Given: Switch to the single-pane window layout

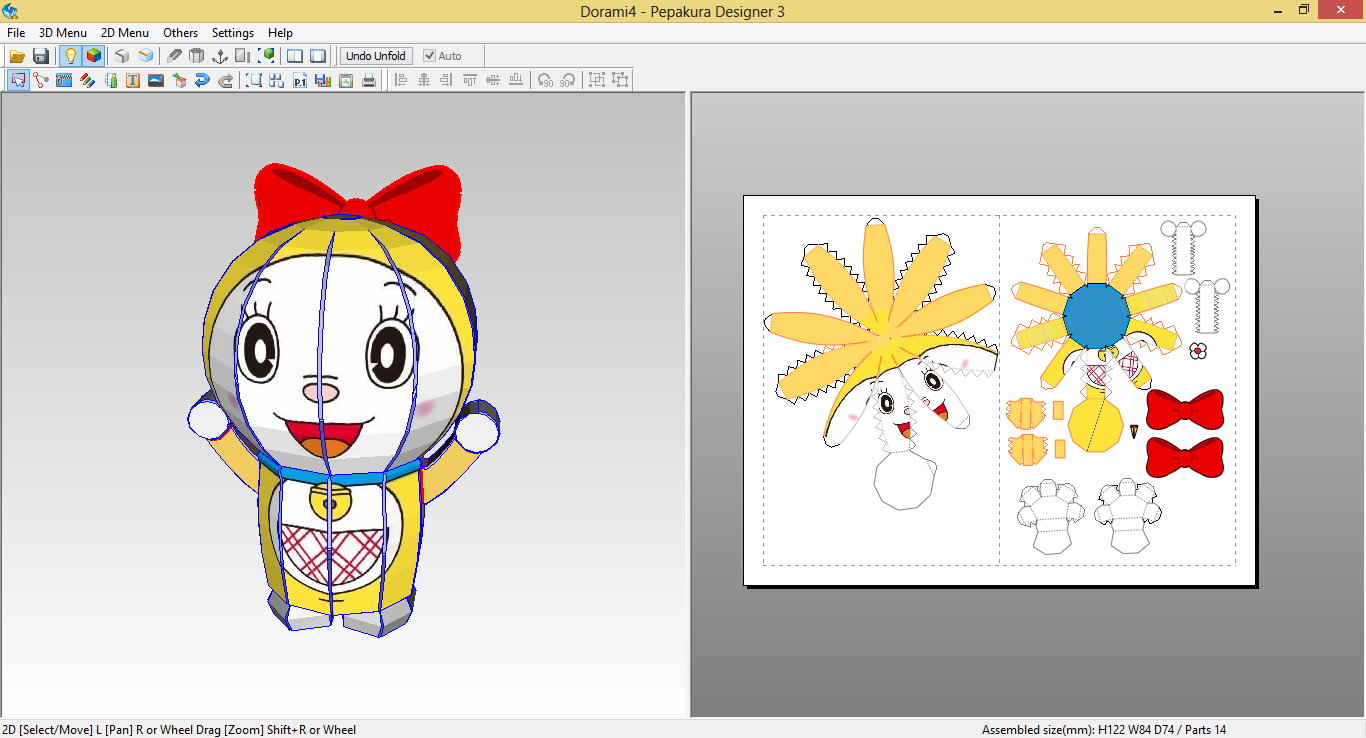Looking at the screenshot, I should coord(318,56).
